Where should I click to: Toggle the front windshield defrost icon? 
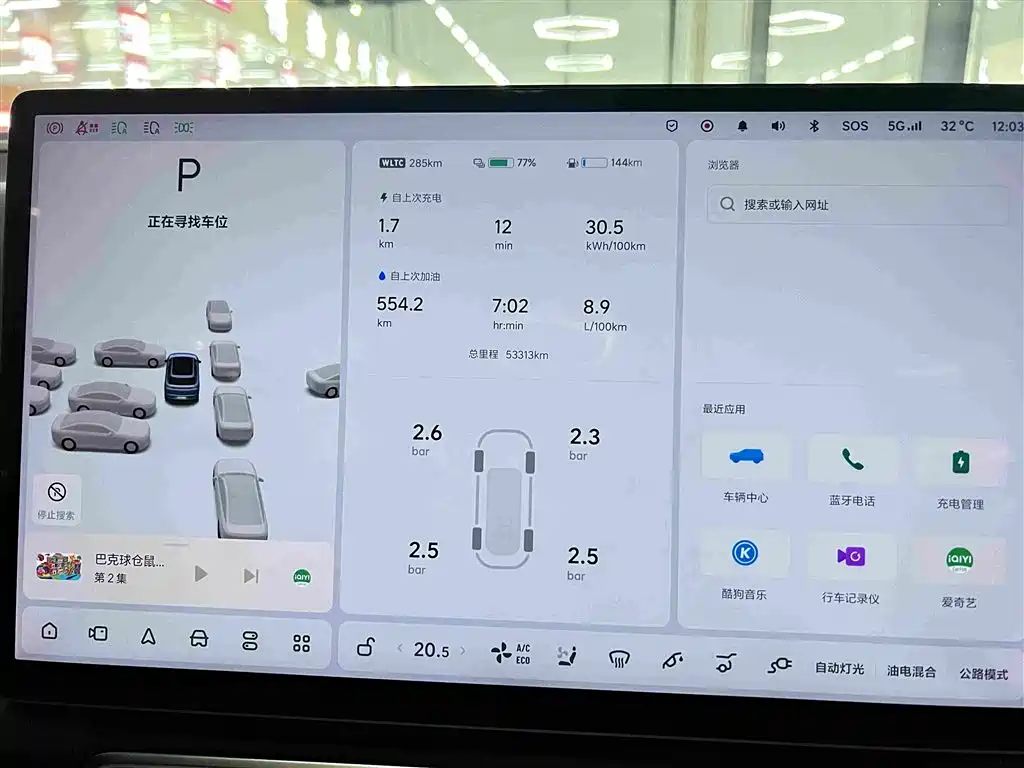[618, 659]
